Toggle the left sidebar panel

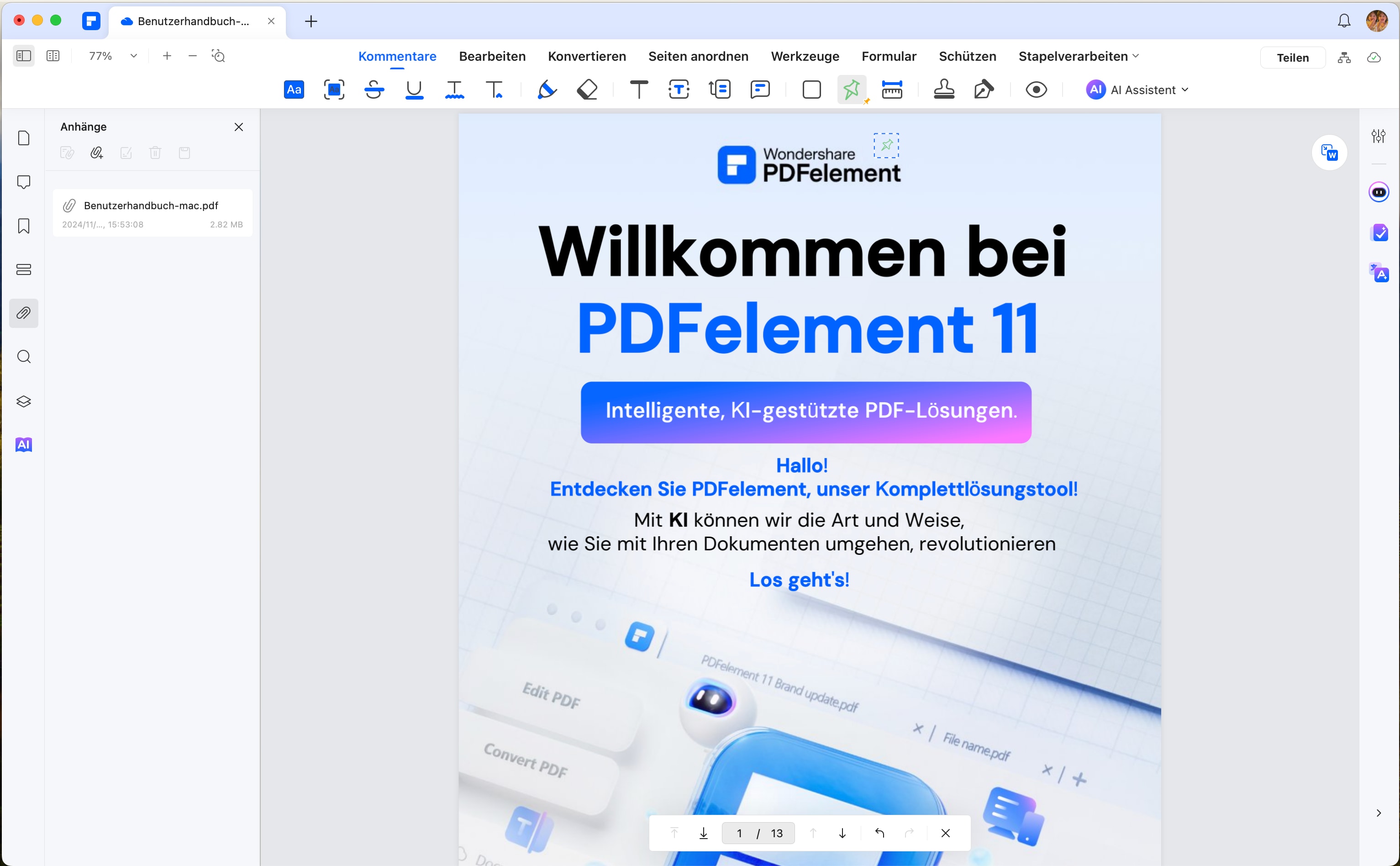coord(23,56)
